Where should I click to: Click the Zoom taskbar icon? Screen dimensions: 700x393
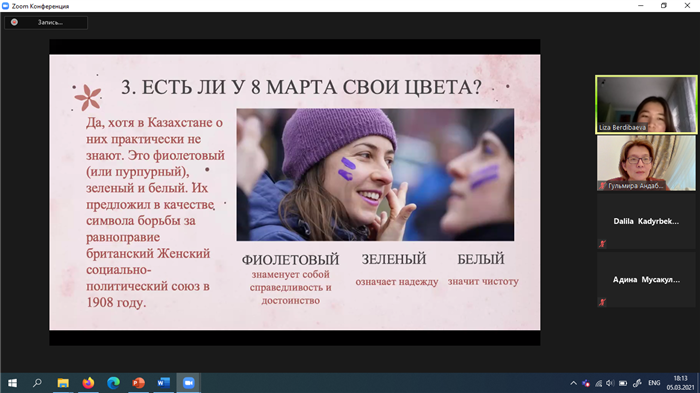point(188,383)
